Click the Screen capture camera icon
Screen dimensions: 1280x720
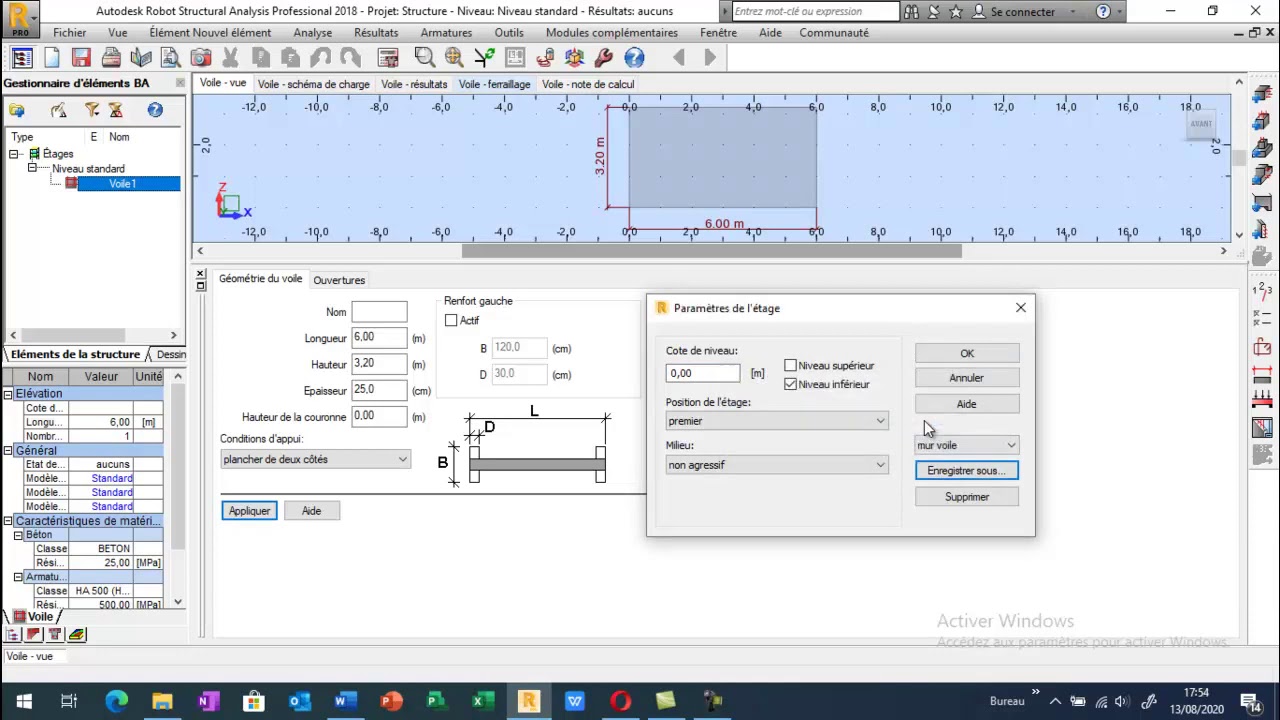200,58
